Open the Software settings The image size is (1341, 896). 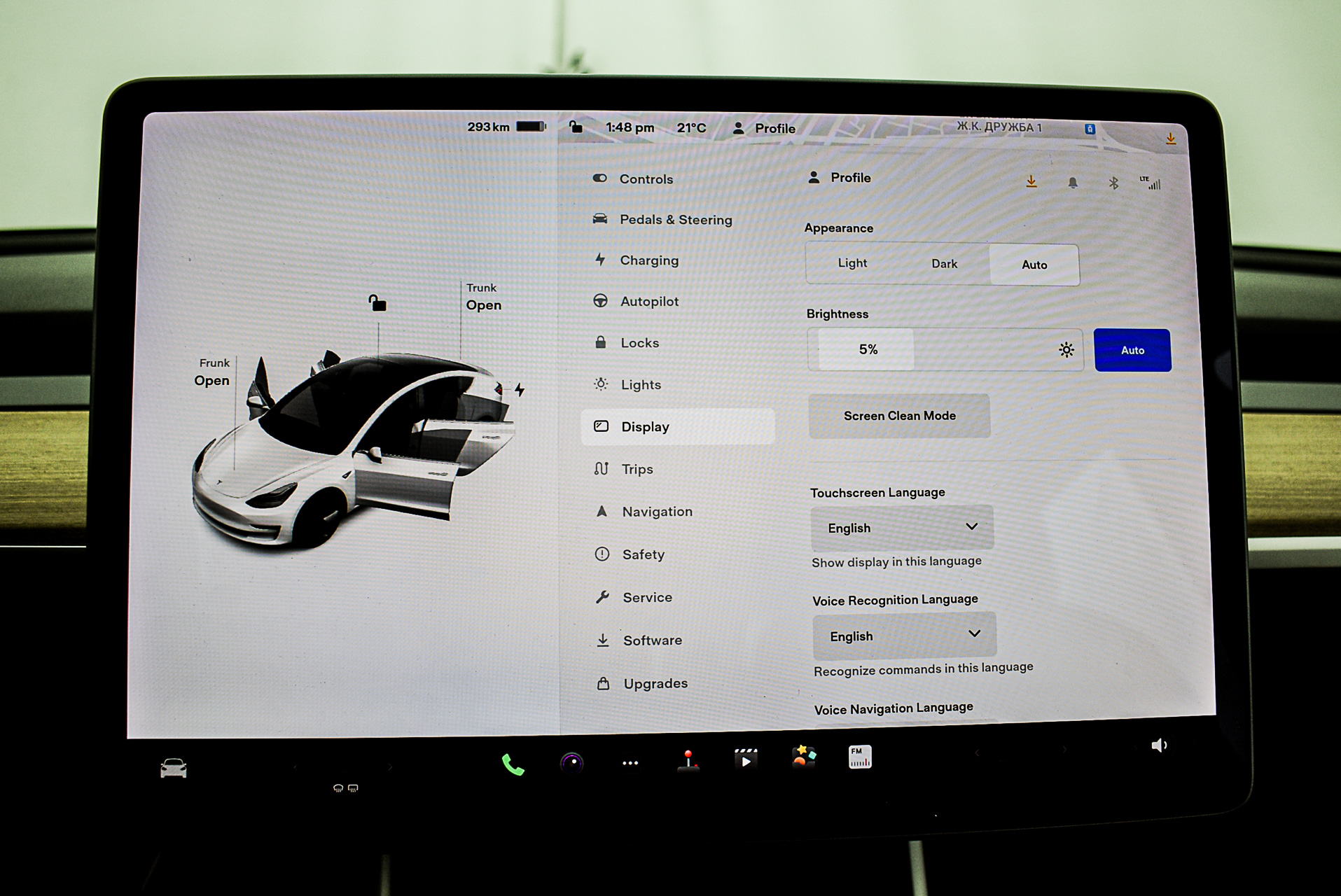(639, 640)
